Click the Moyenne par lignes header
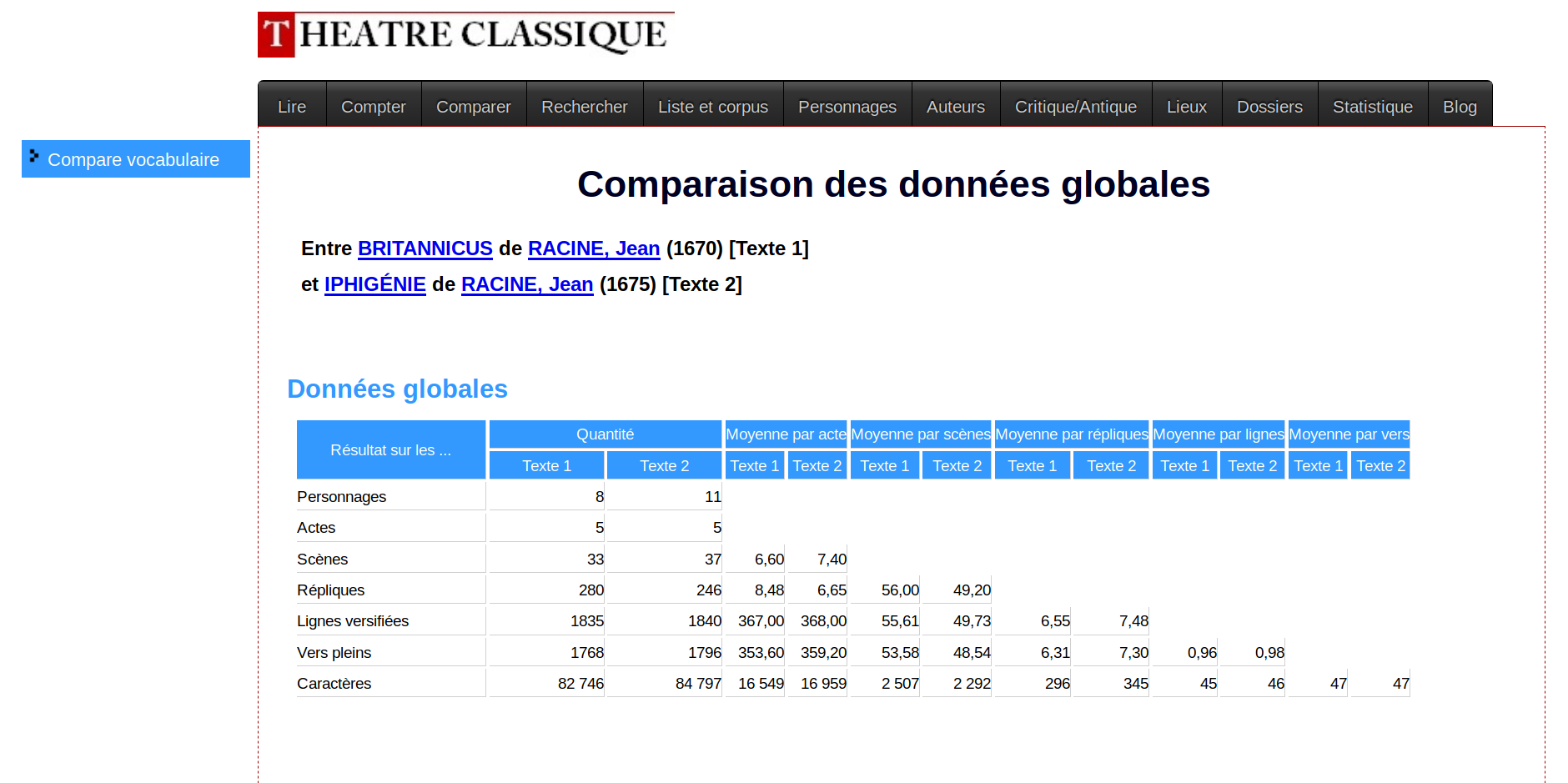Image resolution: width=1568 pixels, height=783 pixels. click(1219, 434)
